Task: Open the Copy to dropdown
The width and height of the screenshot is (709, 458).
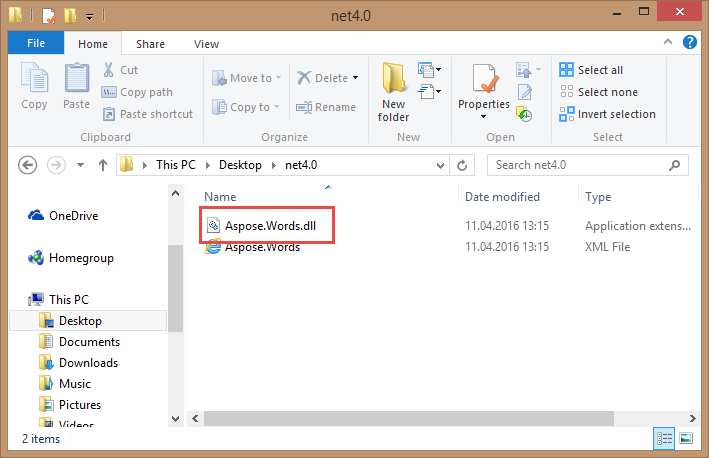Action: [x=246, y=107]
